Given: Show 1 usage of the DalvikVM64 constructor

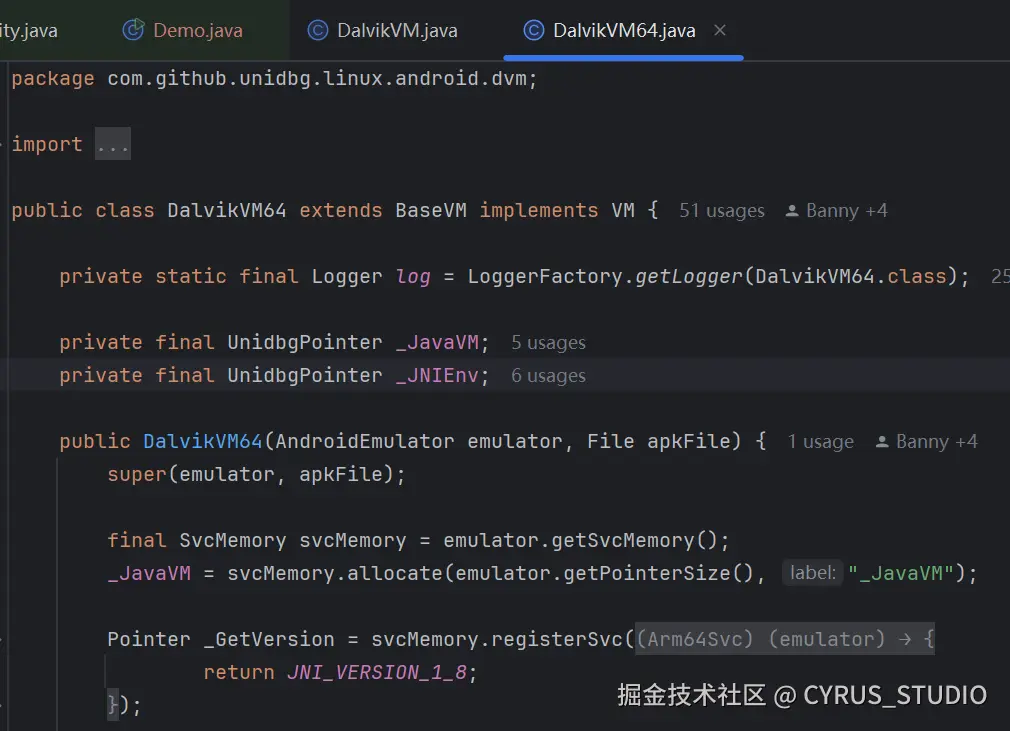Looking at the screenshot, I should click(820, 442).
